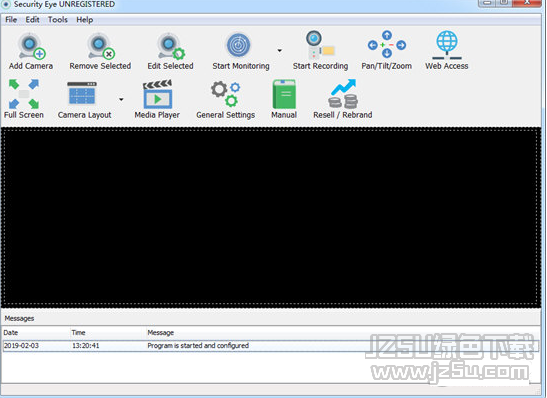Sort messages by Date column header
This screenshot has width=547, height=398.
coord(36,332)
